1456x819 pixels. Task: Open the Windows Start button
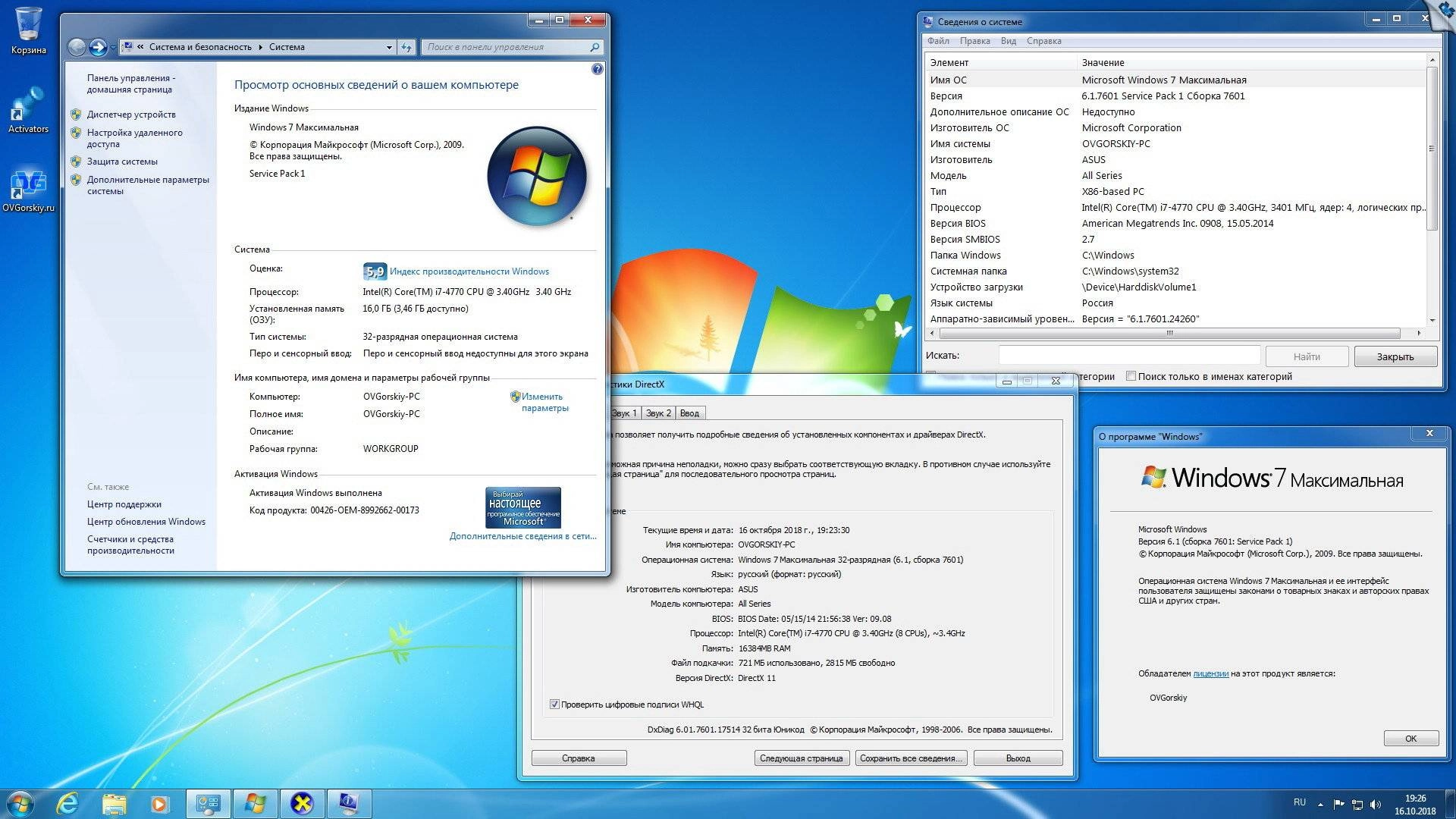click(x=20, y=804)
